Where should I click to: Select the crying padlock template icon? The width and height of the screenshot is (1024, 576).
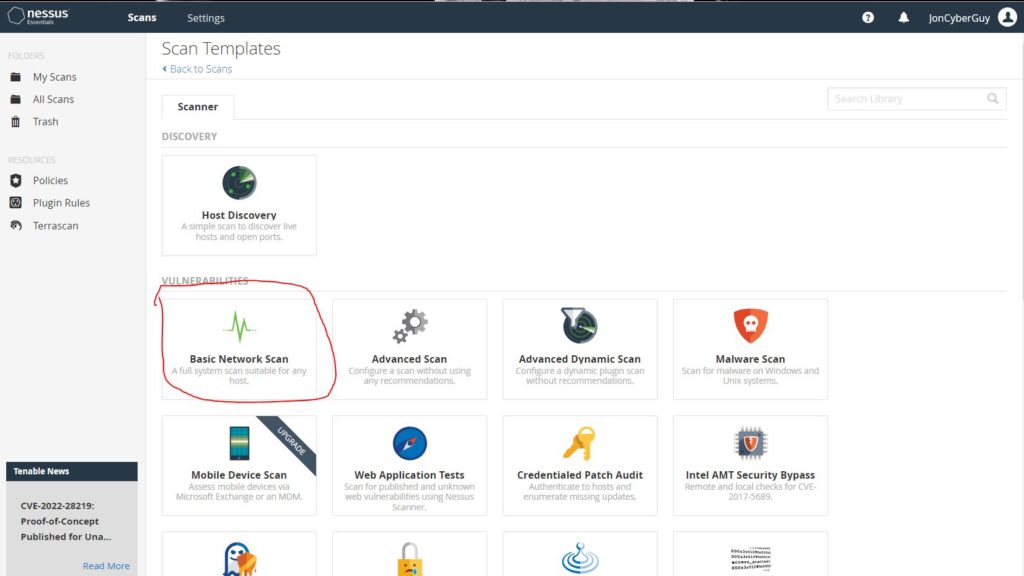pos(409,559)
